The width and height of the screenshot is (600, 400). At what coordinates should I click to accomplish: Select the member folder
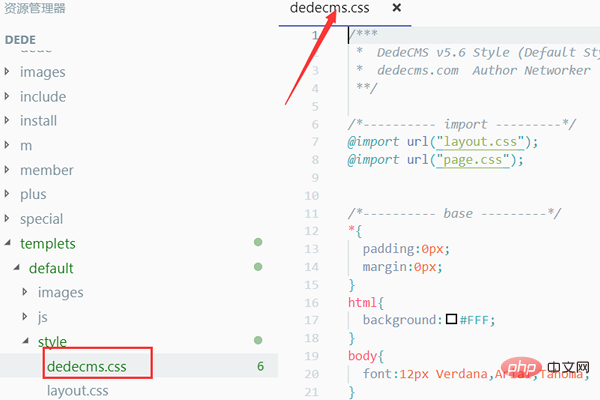tap(47, 170)
